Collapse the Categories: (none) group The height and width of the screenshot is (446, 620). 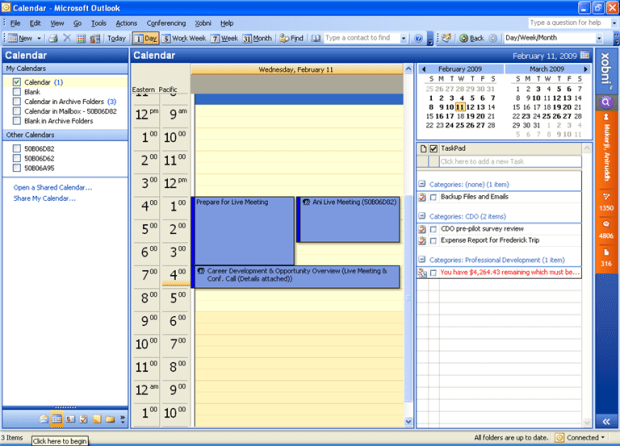[x=422, y=184]
